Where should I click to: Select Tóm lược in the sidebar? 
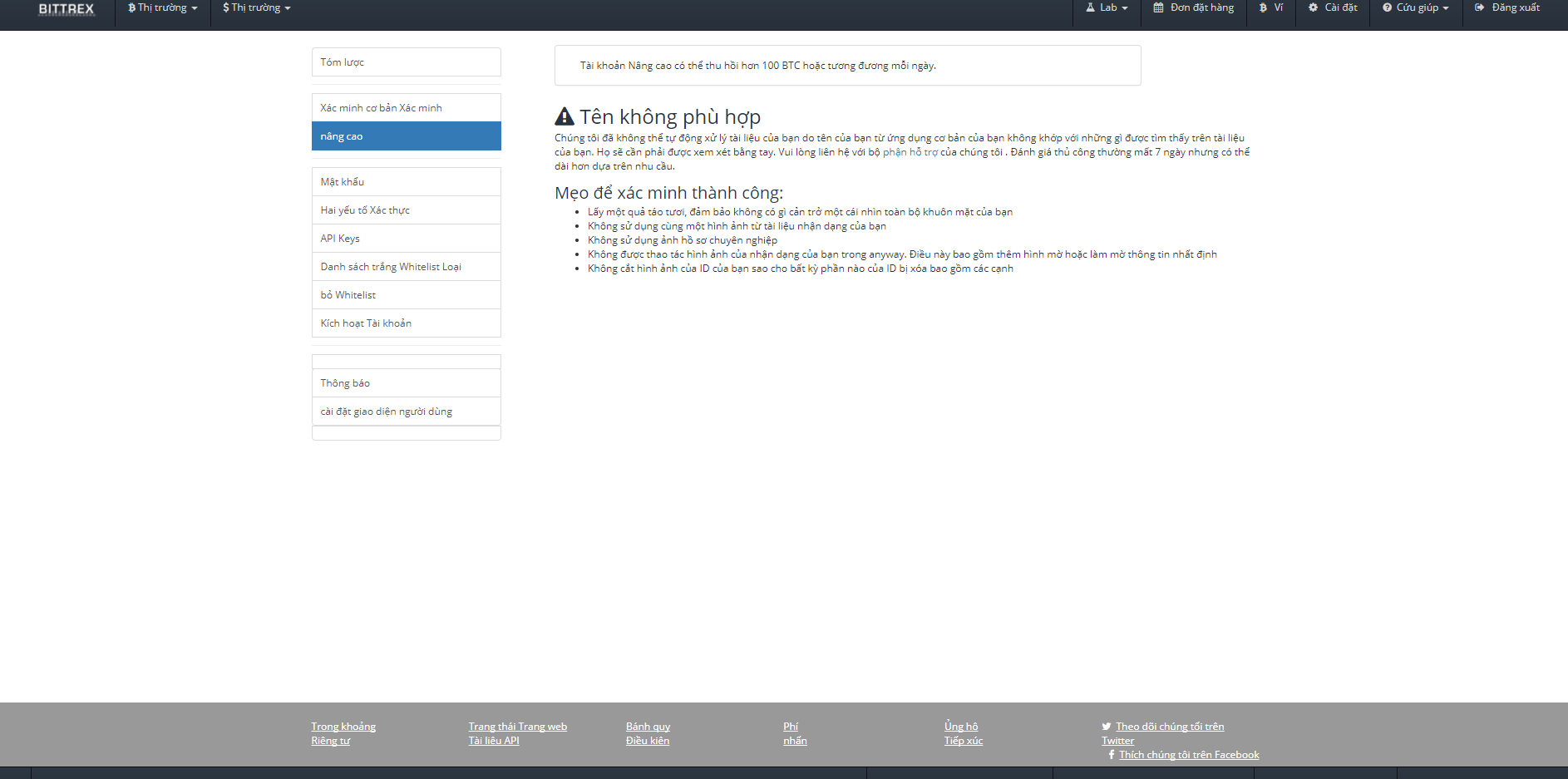[407, 62]
